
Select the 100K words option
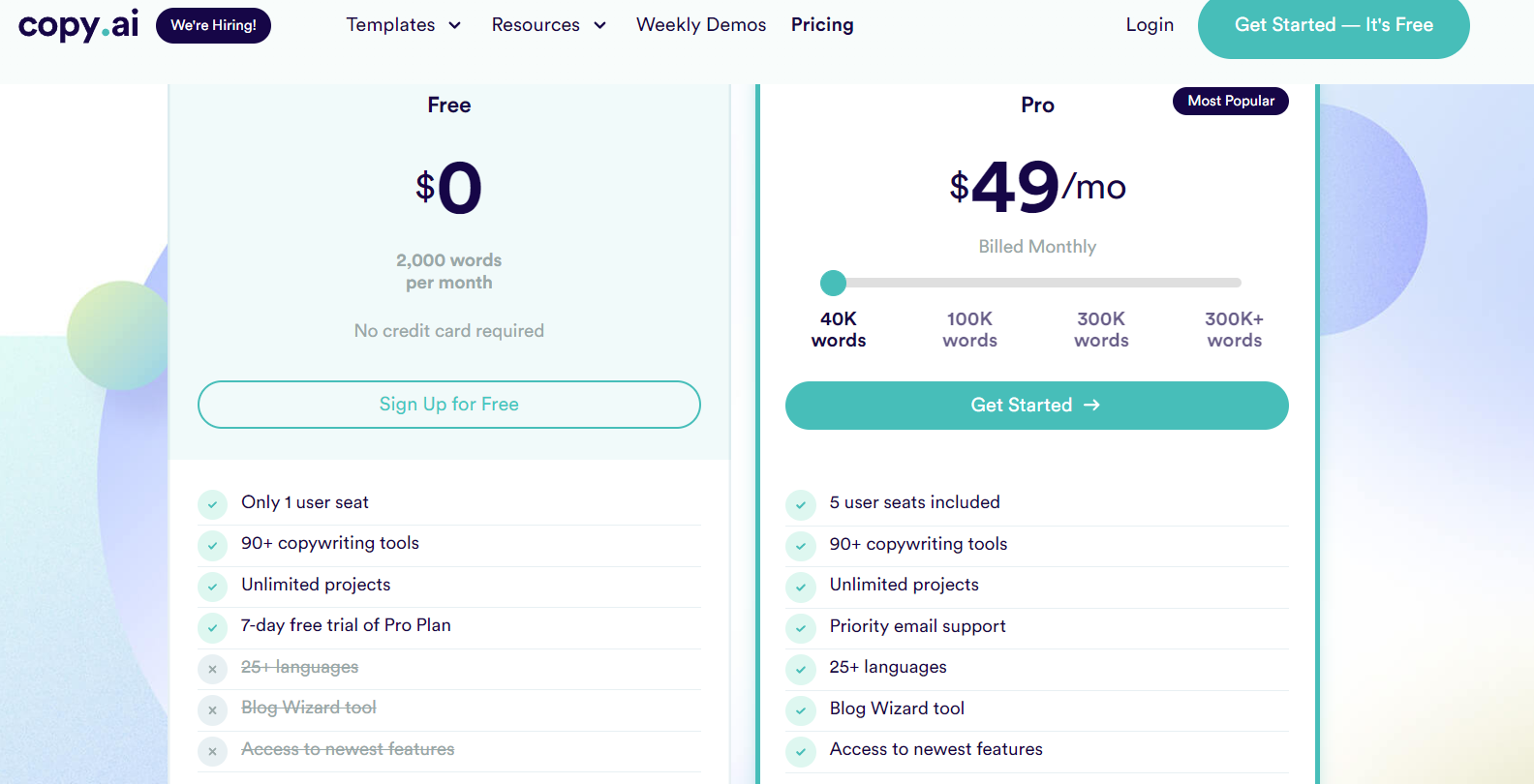[x=969, y=329]
